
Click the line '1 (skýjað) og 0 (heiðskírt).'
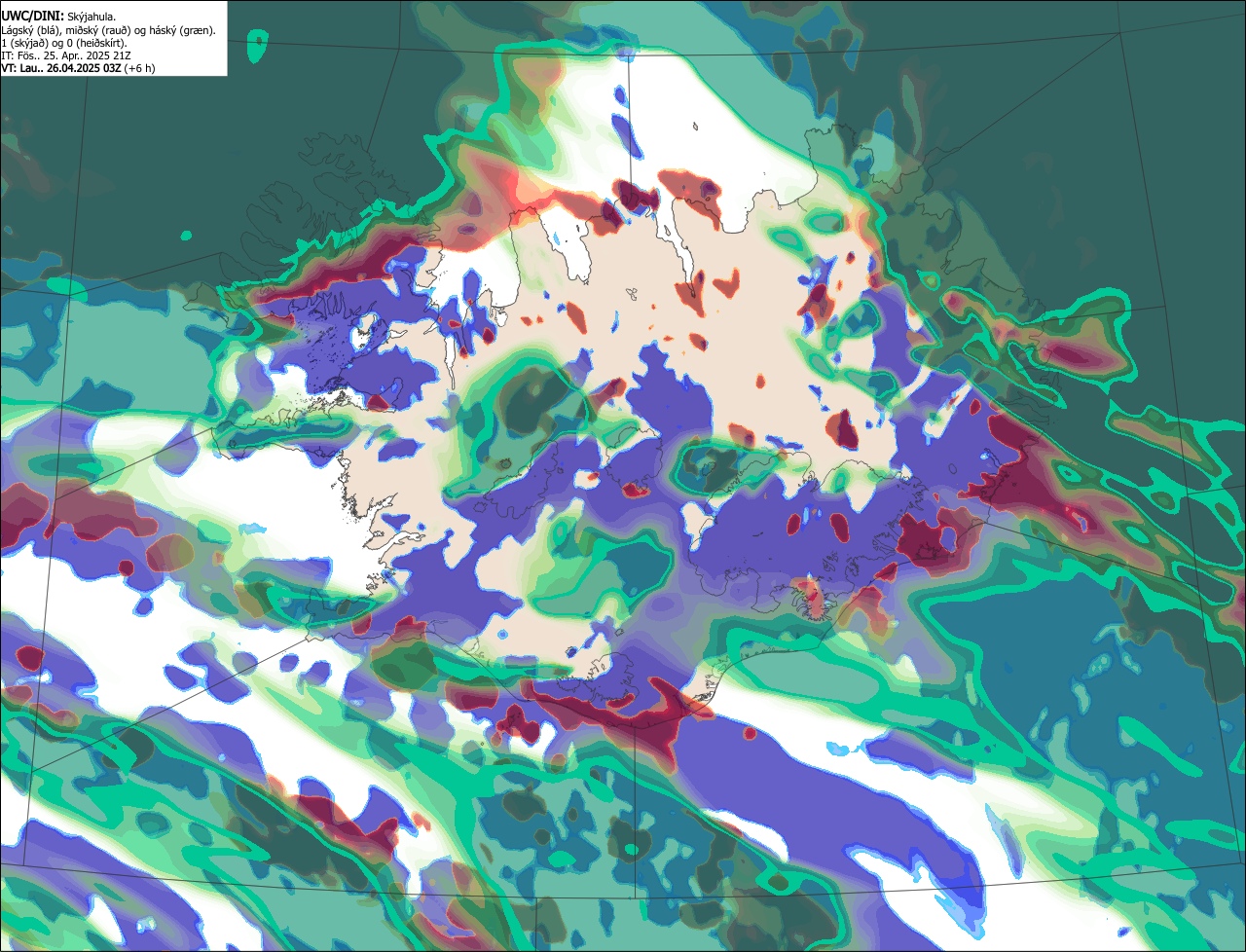pos(64,43)
